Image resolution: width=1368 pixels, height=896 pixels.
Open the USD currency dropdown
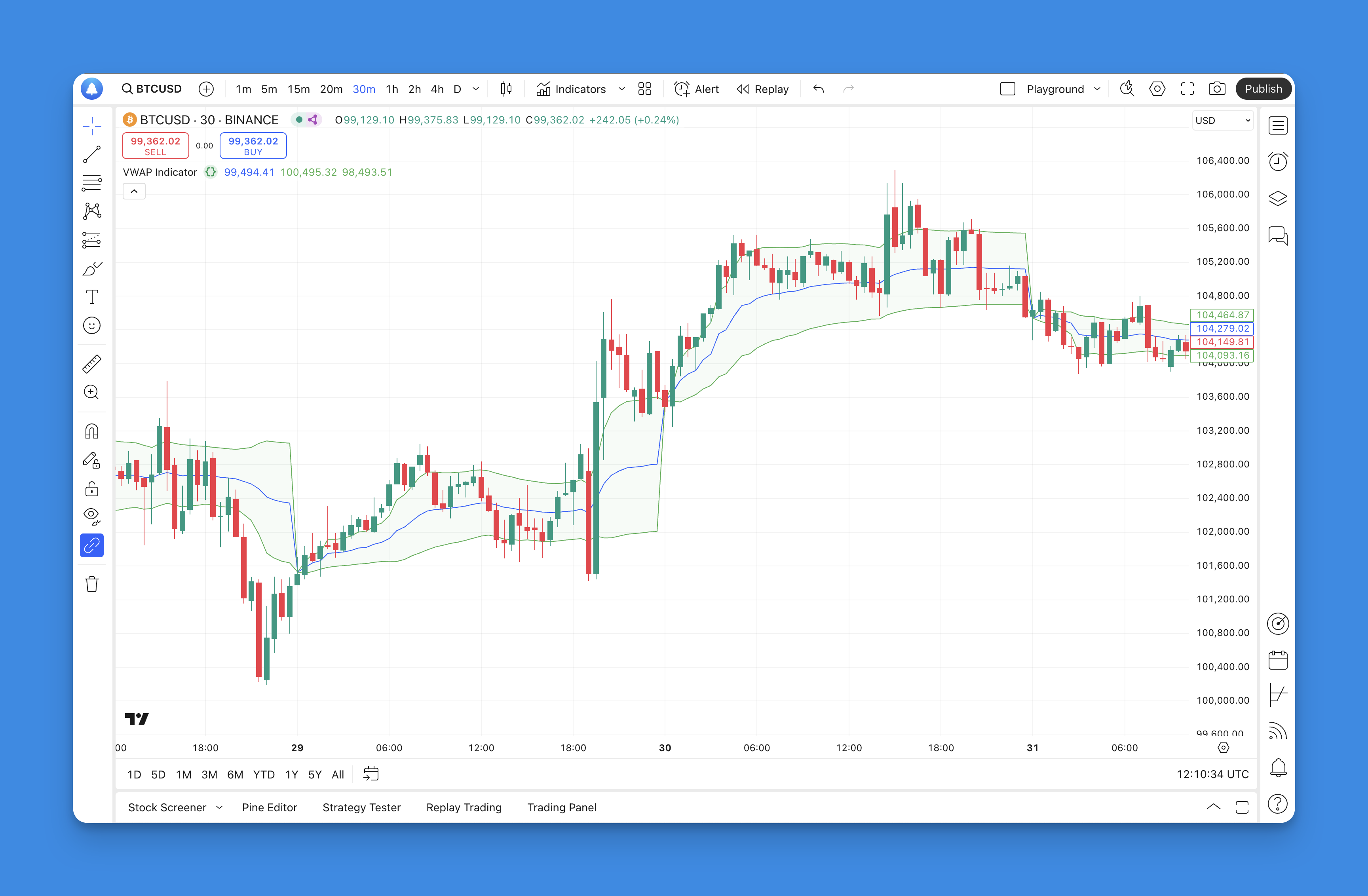1223,121
